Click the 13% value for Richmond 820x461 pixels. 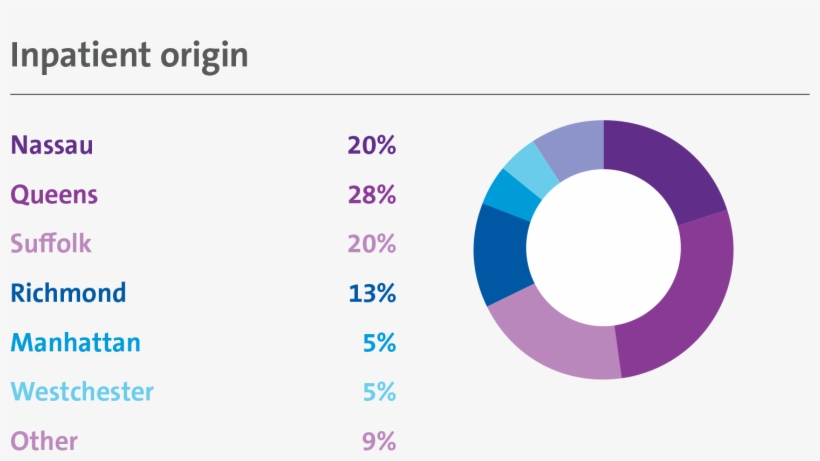(372, 294)
